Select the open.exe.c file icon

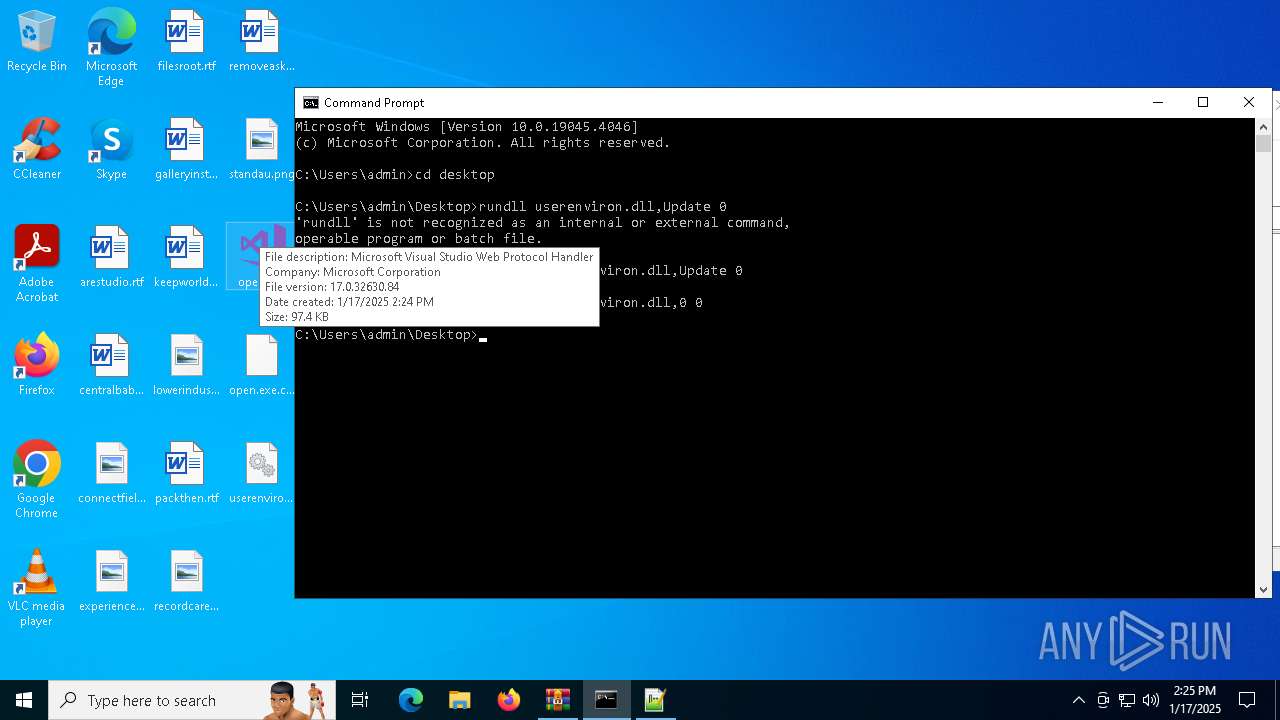coord(261,366)
